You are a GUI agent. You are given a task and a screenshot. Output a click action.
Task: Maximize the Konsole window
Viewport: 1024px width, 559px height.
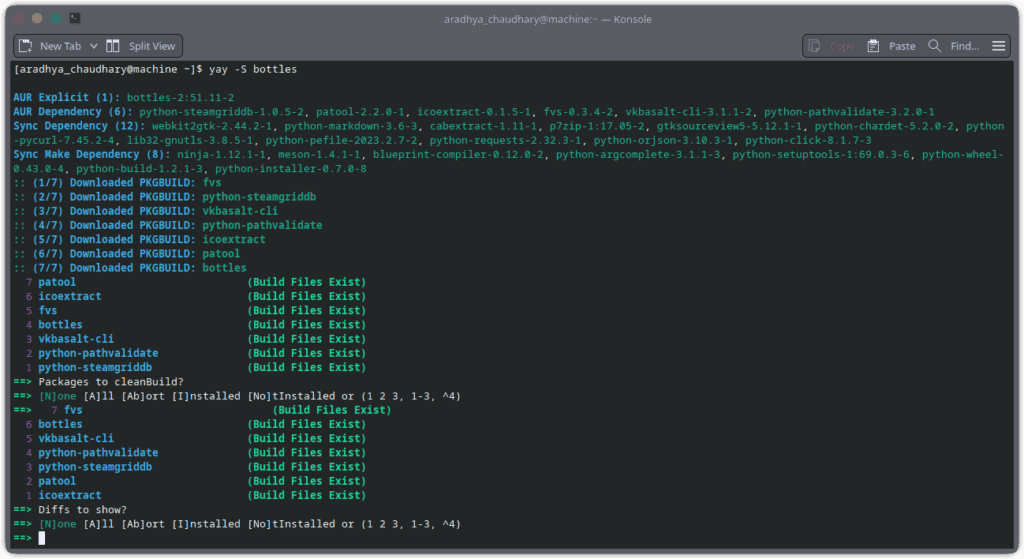click(56, 18)
